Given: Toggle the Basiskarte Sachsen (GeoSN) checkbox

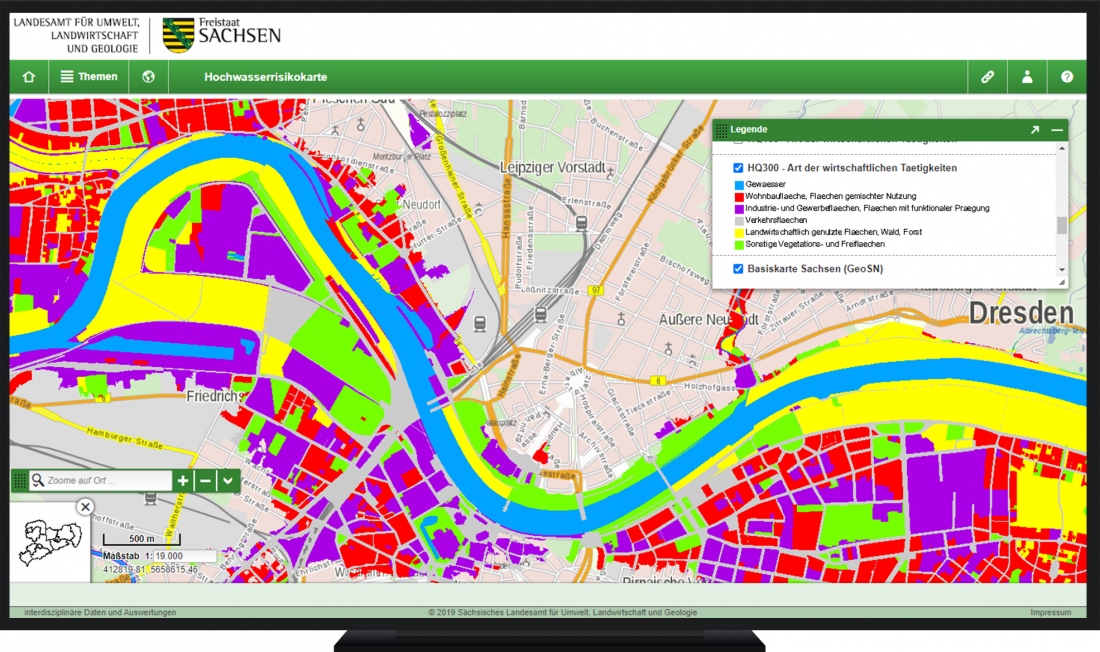Looking at the screenshot, I should (x=738, y=269).
